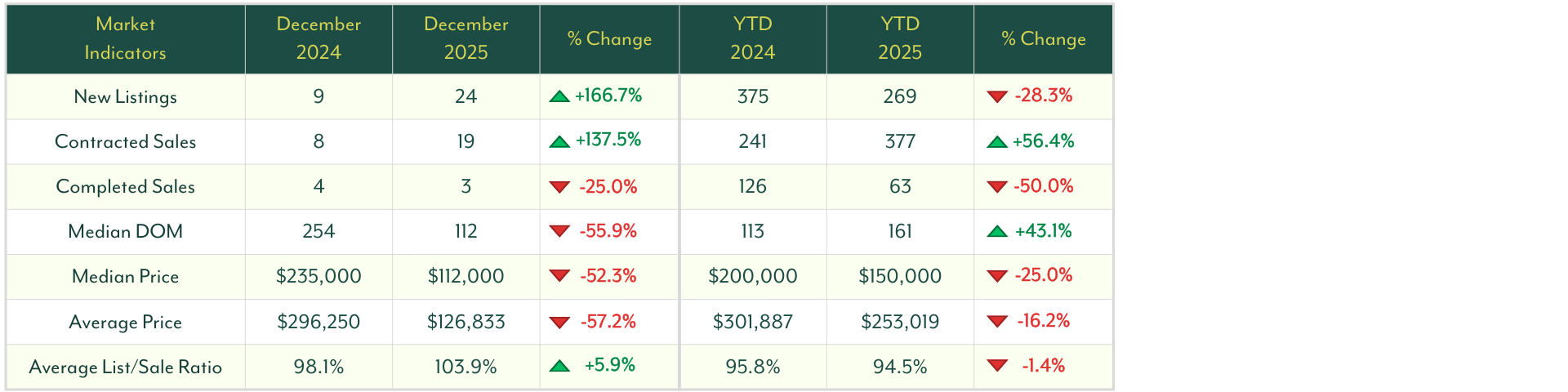Image resolution: width=1568 pixels, height=392 pixels.
Task: Click the green up arrow beside +5.9%
Action: pos(559,366)
